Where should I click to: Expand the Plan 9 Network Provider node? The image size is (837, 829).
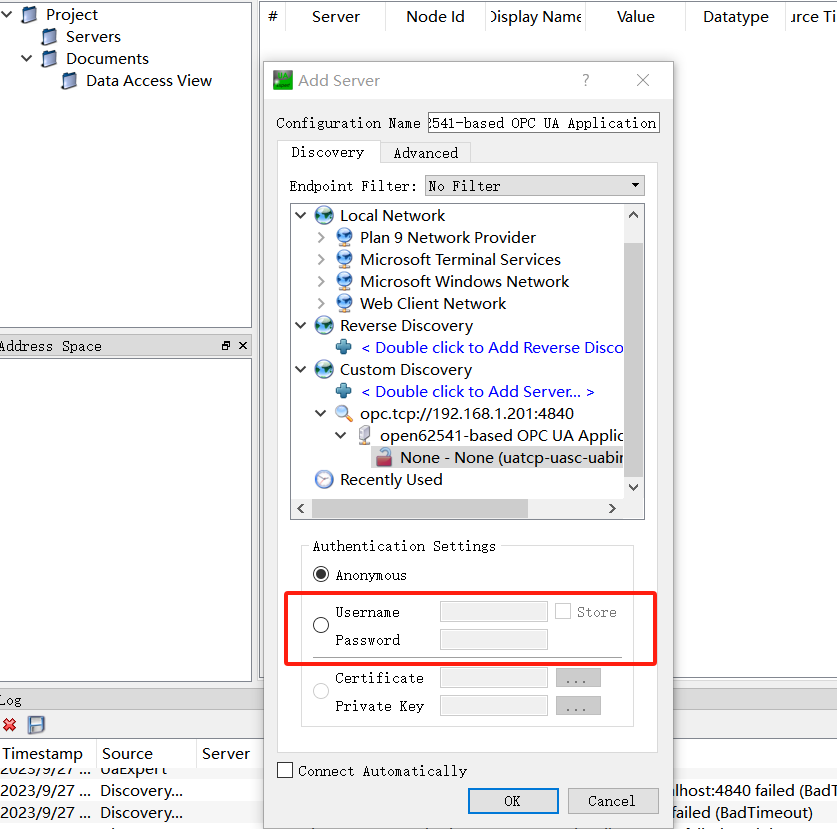coord(321,237)
